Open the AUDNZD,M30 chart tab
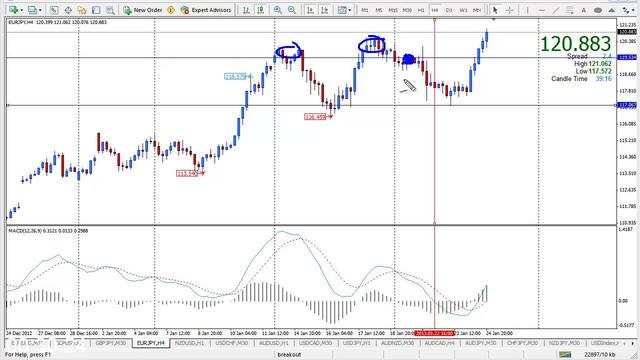640x360 pixels. pyautogui.click(x=397, y=343)
